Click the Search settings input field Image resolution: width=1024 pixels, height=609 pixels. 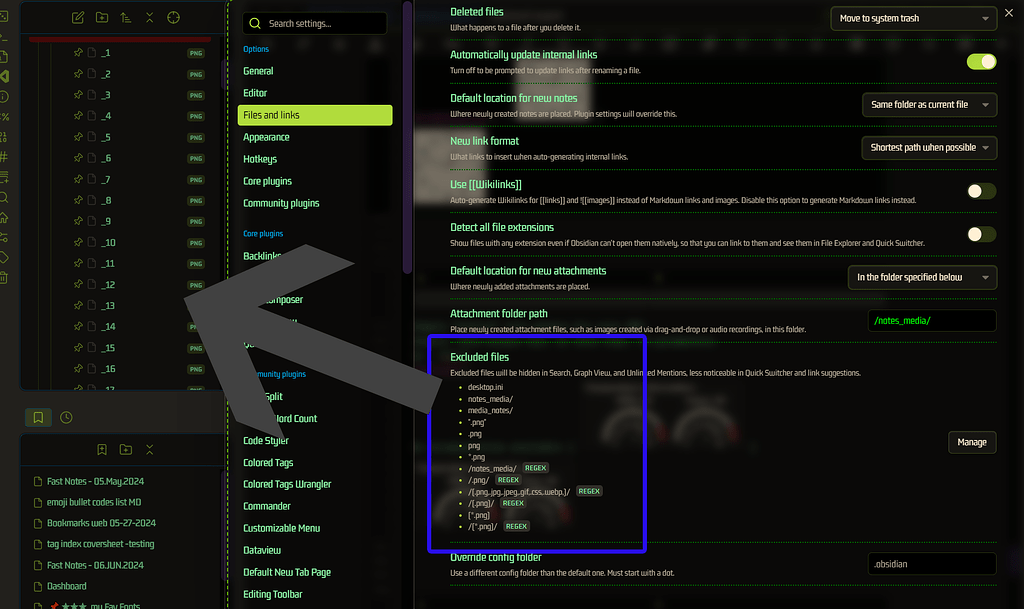313,23
